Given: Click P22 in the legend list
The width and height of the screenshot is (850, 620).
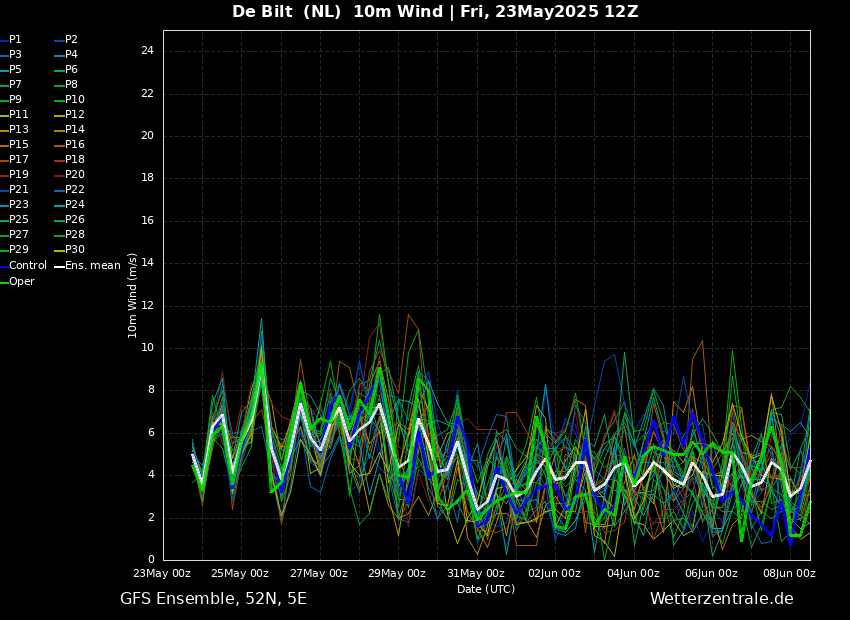Looking at the screenshot, I should (75, 189).
